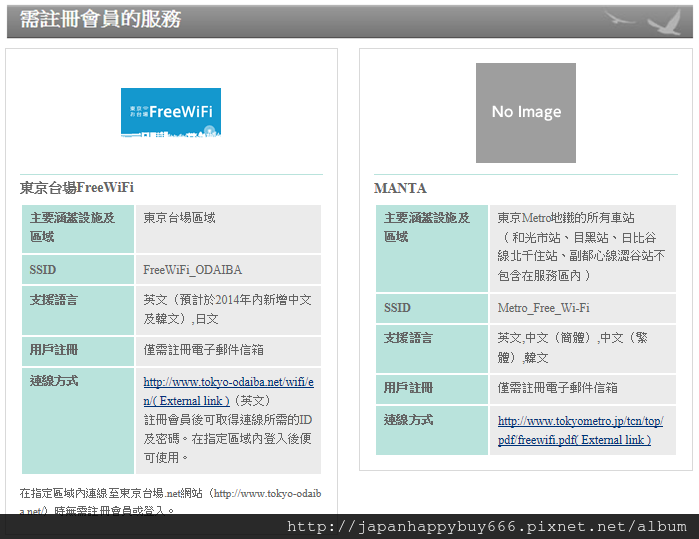699x539 pixels.
Task: Click the 需註冊會員的服務 section title
Action: coord(100,19)
